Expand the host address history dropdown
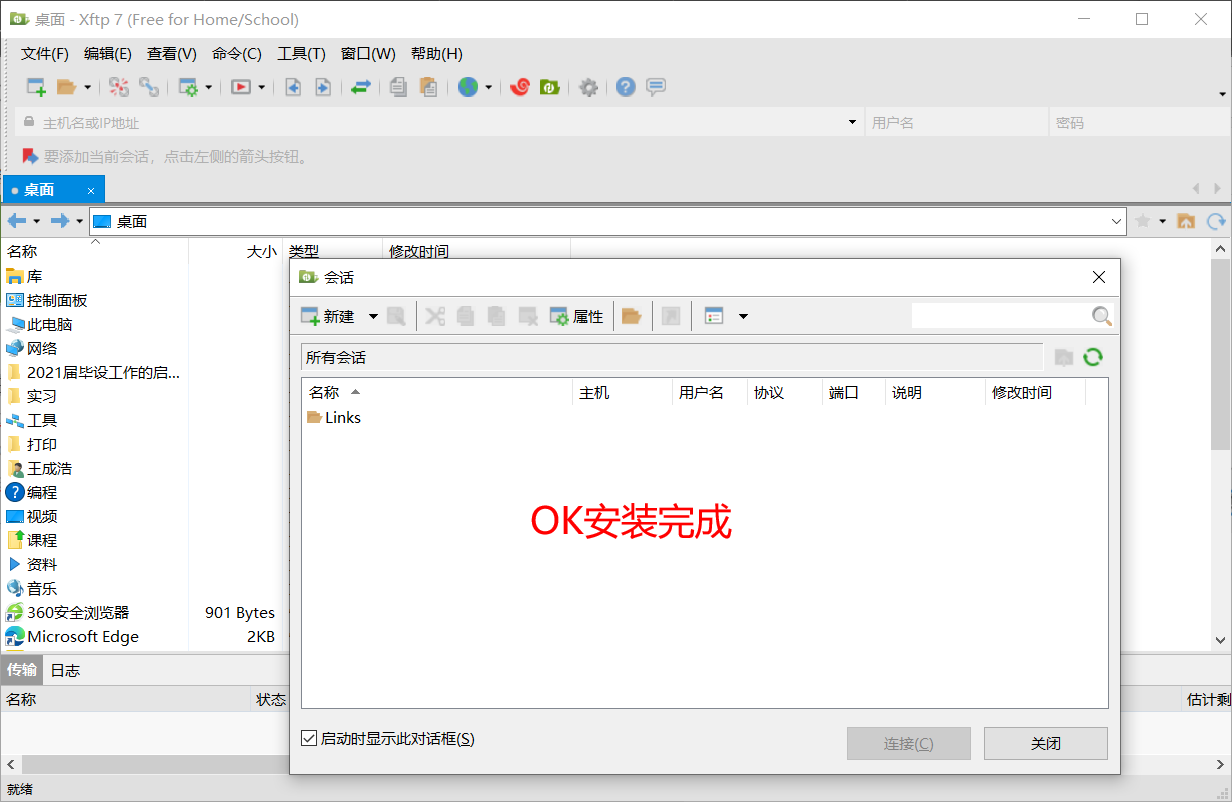 (853, 122)
